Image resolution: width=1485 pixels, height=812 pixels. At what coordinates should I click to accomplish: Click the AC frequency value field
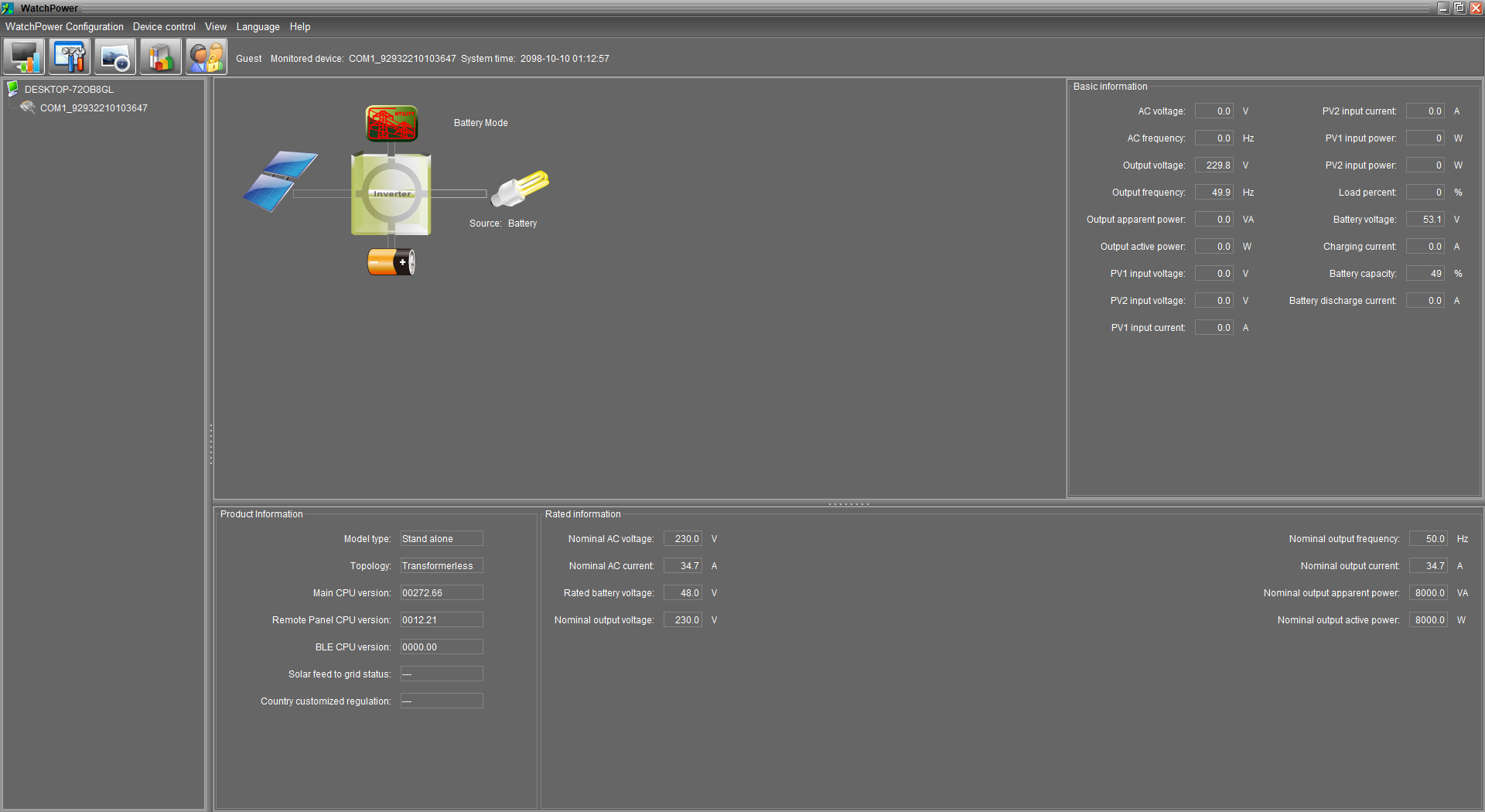tap(1214, 138)
